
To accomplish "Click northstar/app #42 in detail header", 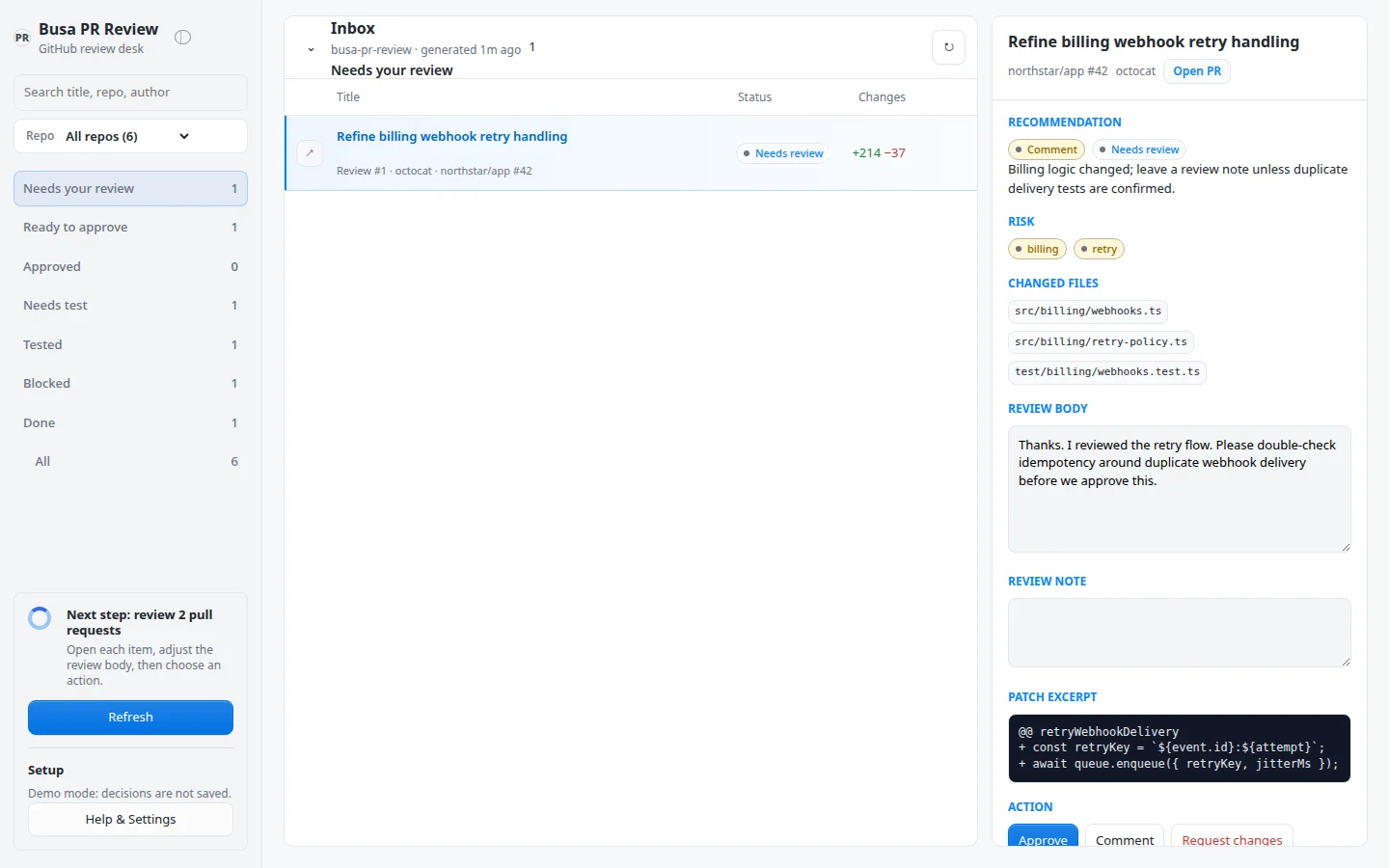I will pos(1057,71).
